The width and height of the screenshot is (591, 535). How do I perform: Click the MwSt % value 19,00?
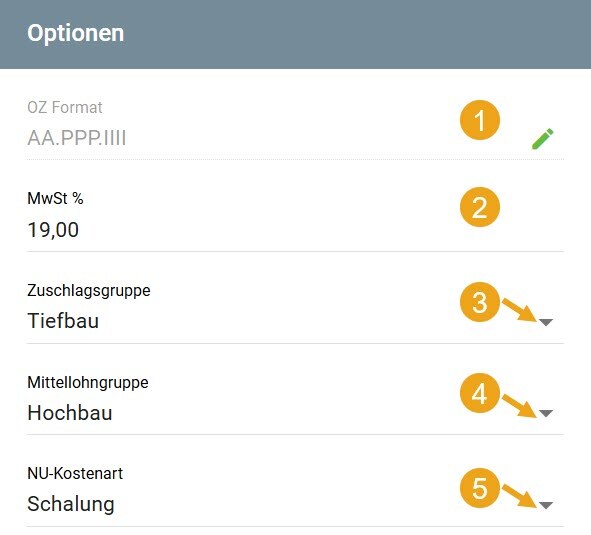[53, 230]
